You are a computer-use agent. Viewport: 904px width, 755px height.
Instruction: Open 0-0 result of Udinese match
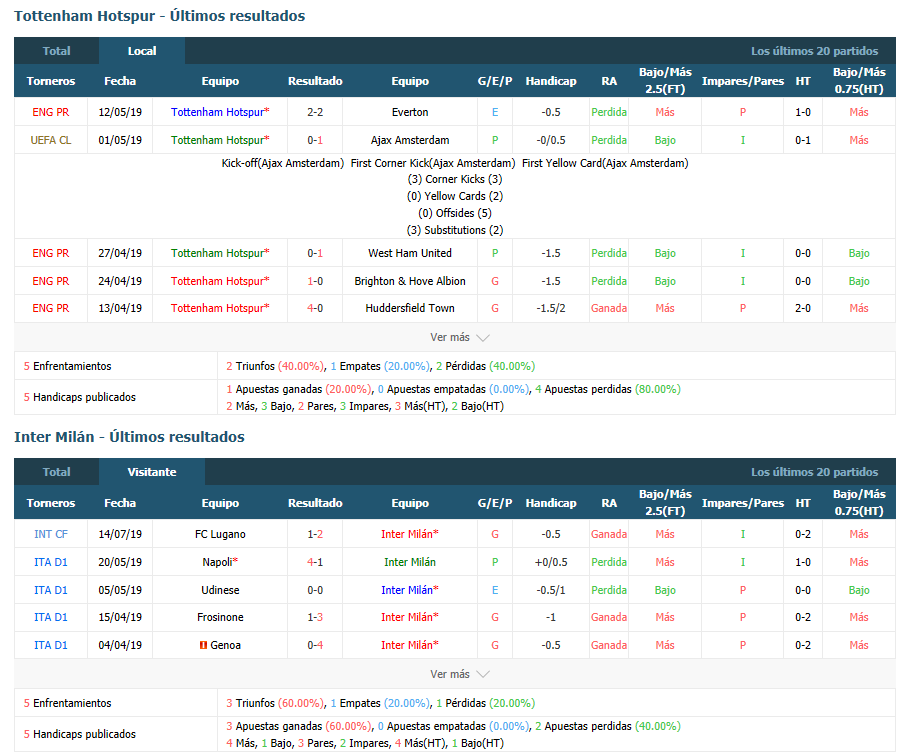[315, 590]
